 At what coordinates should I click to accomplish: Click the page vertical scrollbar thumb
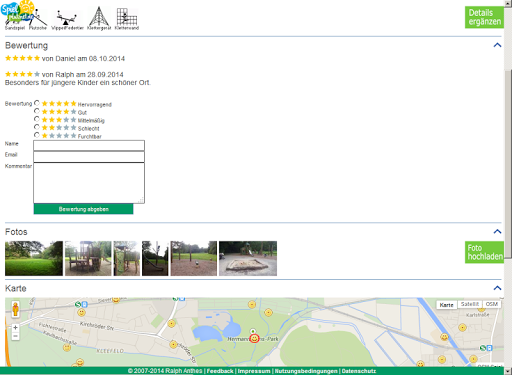[x=508, y=163]
